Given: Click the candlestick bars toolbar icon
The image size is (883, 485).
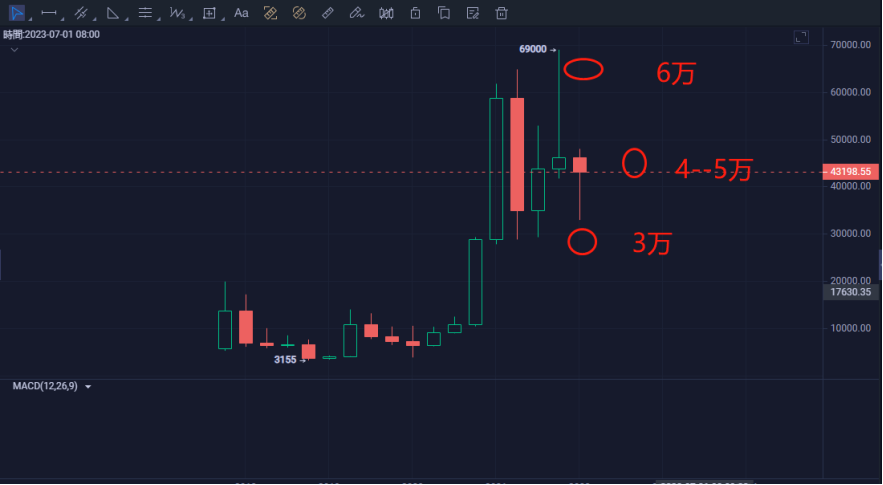Looking at the screenshot, I should [386, 12].
